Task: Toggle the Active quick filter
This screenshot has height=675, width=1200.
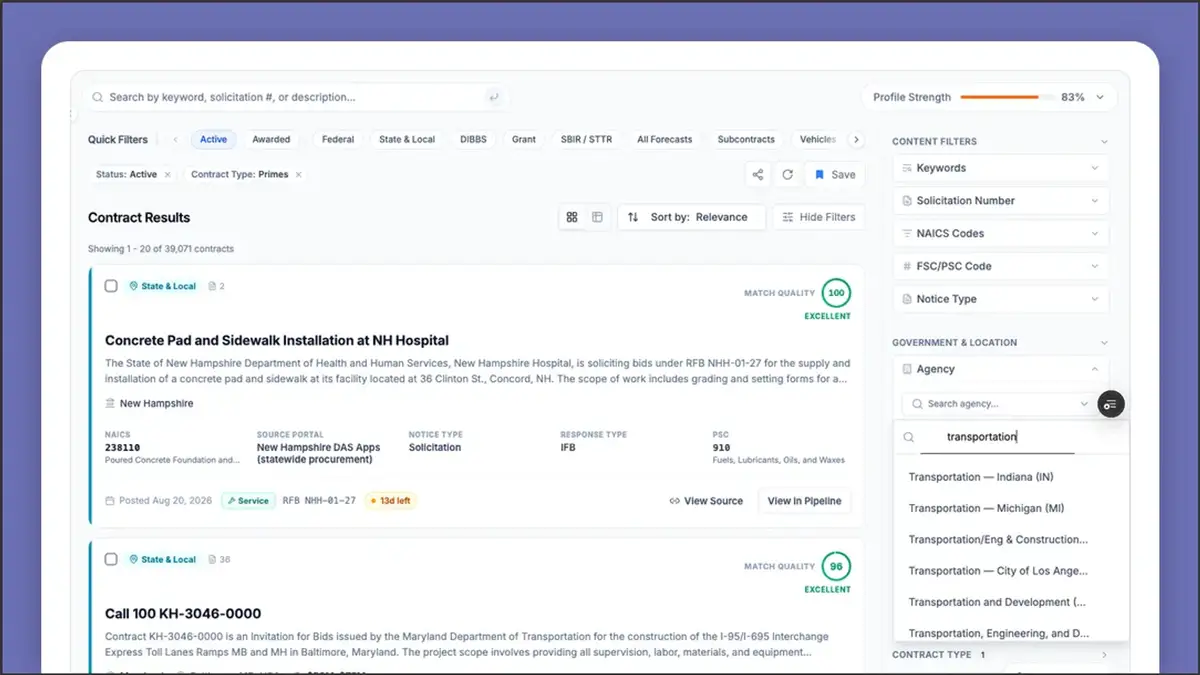Action: point(213,139)
